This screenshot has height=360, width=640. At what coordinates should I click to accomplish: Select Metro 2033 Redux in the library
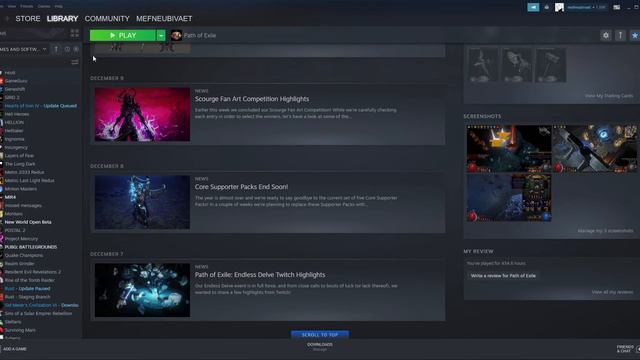(24, 172)
